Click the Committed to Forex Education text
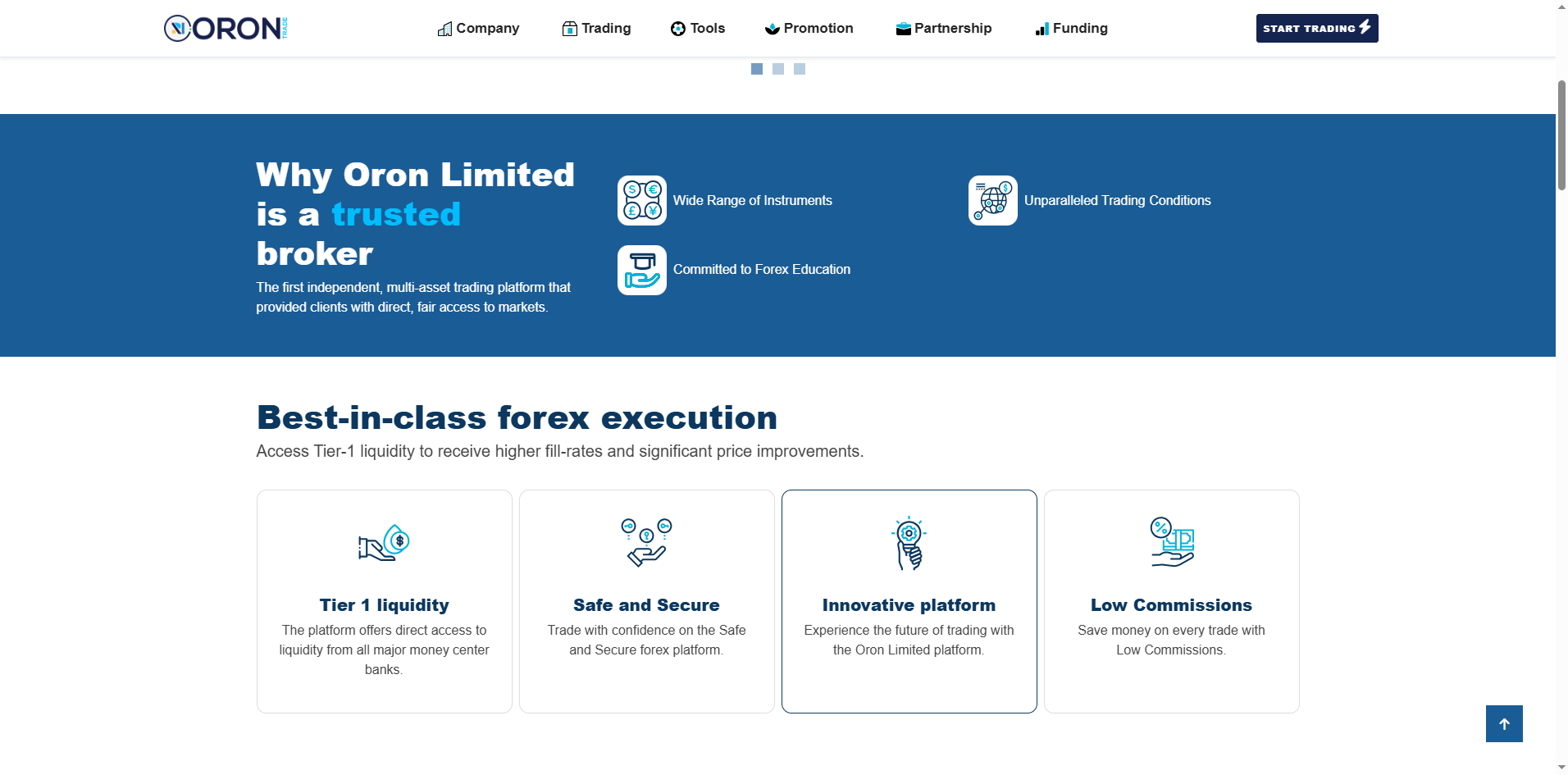The height and width of the screenshot is (775, 1568). click(x=762, y=269)
